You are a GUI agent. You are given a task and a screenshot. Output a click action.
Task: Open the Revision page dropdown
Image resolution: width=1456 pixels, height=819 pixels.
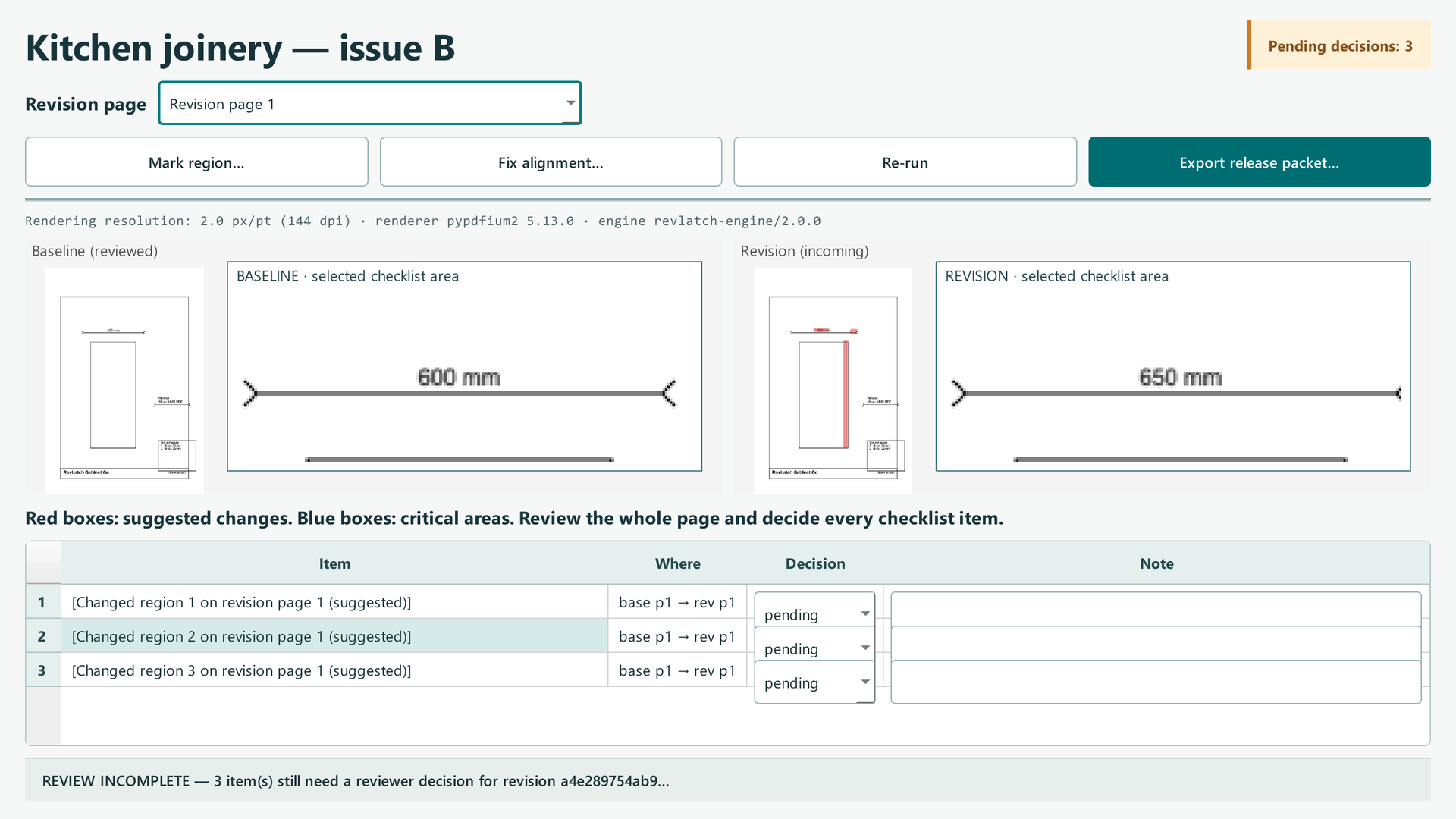pyautogui.click(x=369, y=103)
